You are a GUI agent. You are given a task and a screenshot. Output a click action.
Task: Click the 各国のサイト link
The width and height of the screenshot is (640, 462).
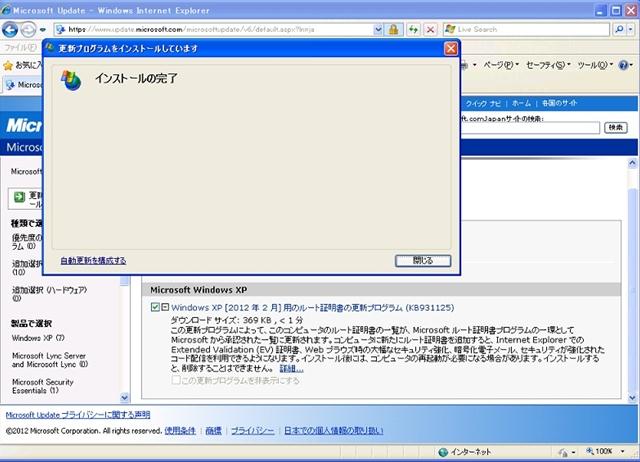[559, 103]
